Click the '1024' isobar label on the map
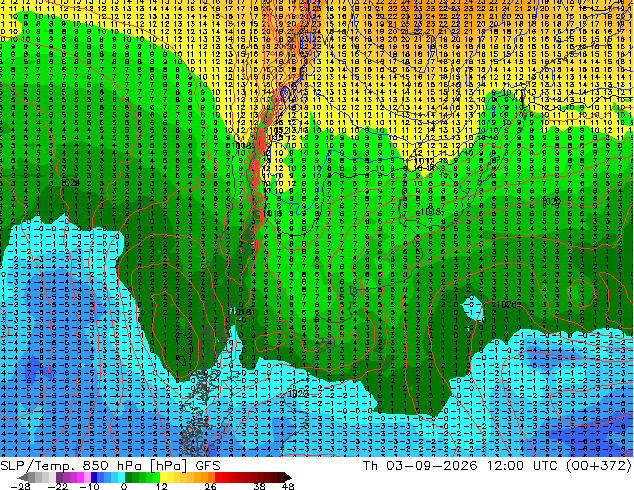The image size is (634, 490). point(70,183)
